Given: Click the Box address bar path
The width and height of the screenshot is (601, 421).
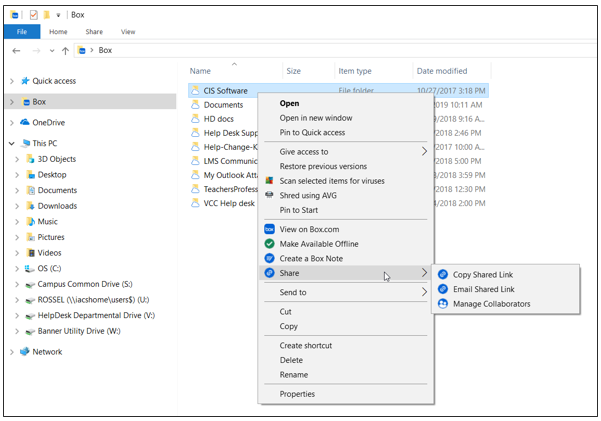Looking at the screenshot, I should (x=105, y=50).
